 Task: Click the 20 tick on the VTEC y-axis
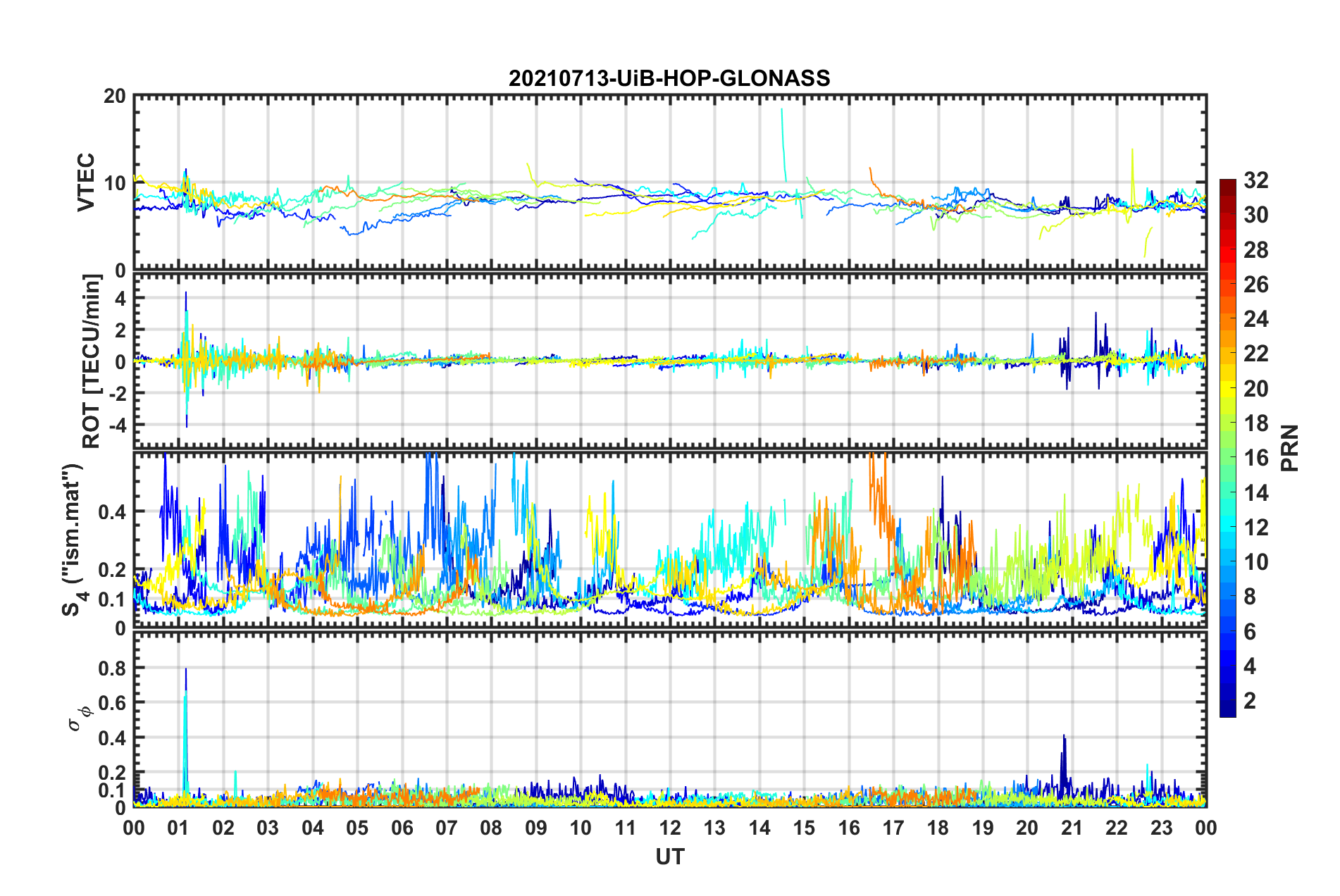pos(115,96)
